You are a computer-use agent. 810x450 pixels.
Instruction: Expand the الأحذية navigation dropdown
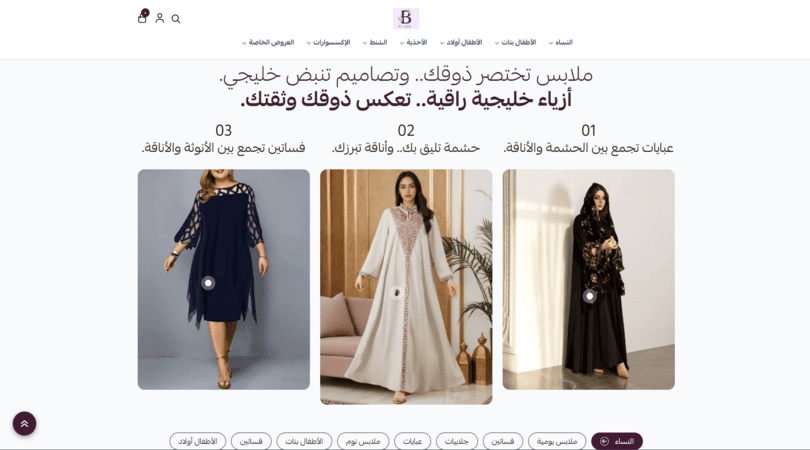pos(413,42)
